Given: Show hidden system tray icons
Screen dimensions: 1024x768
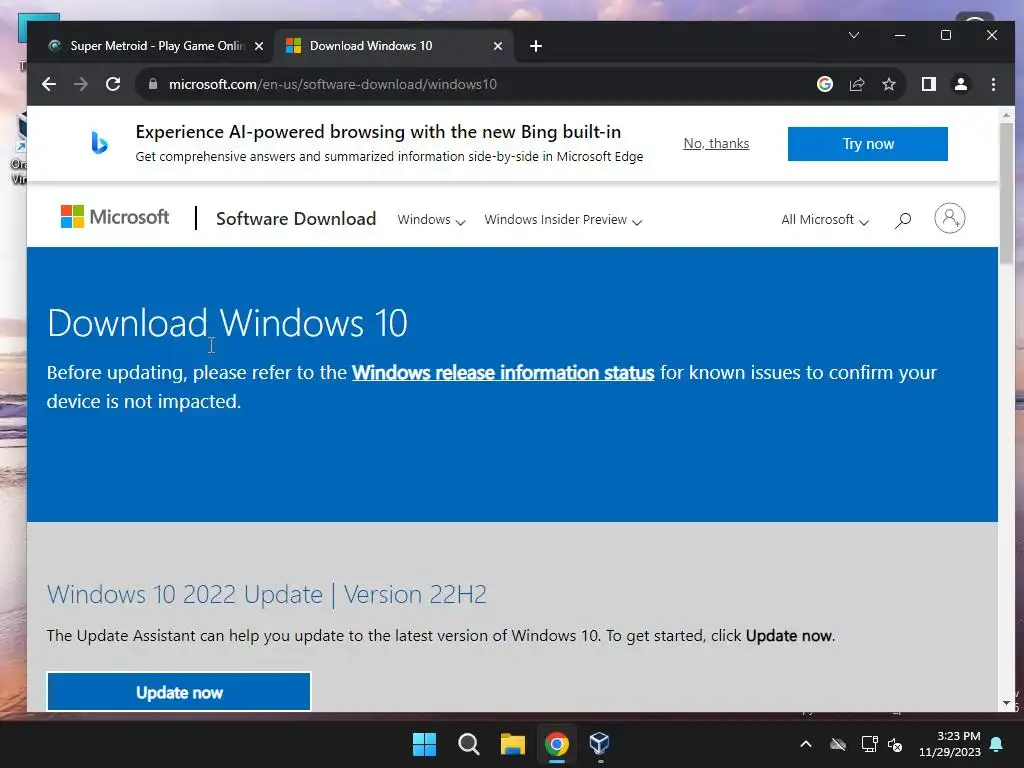Looking at the screenshot, I should [x=806, y=744].
